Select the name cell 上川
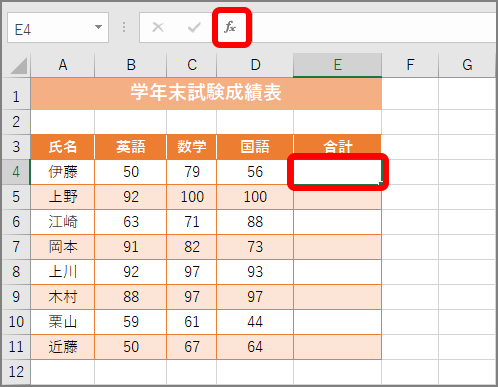 pos(63,272)
